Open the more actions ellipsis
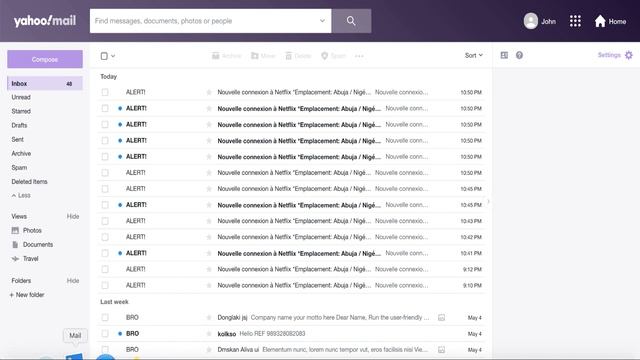The height and width of the screenshot is (360, 640). 359,56
